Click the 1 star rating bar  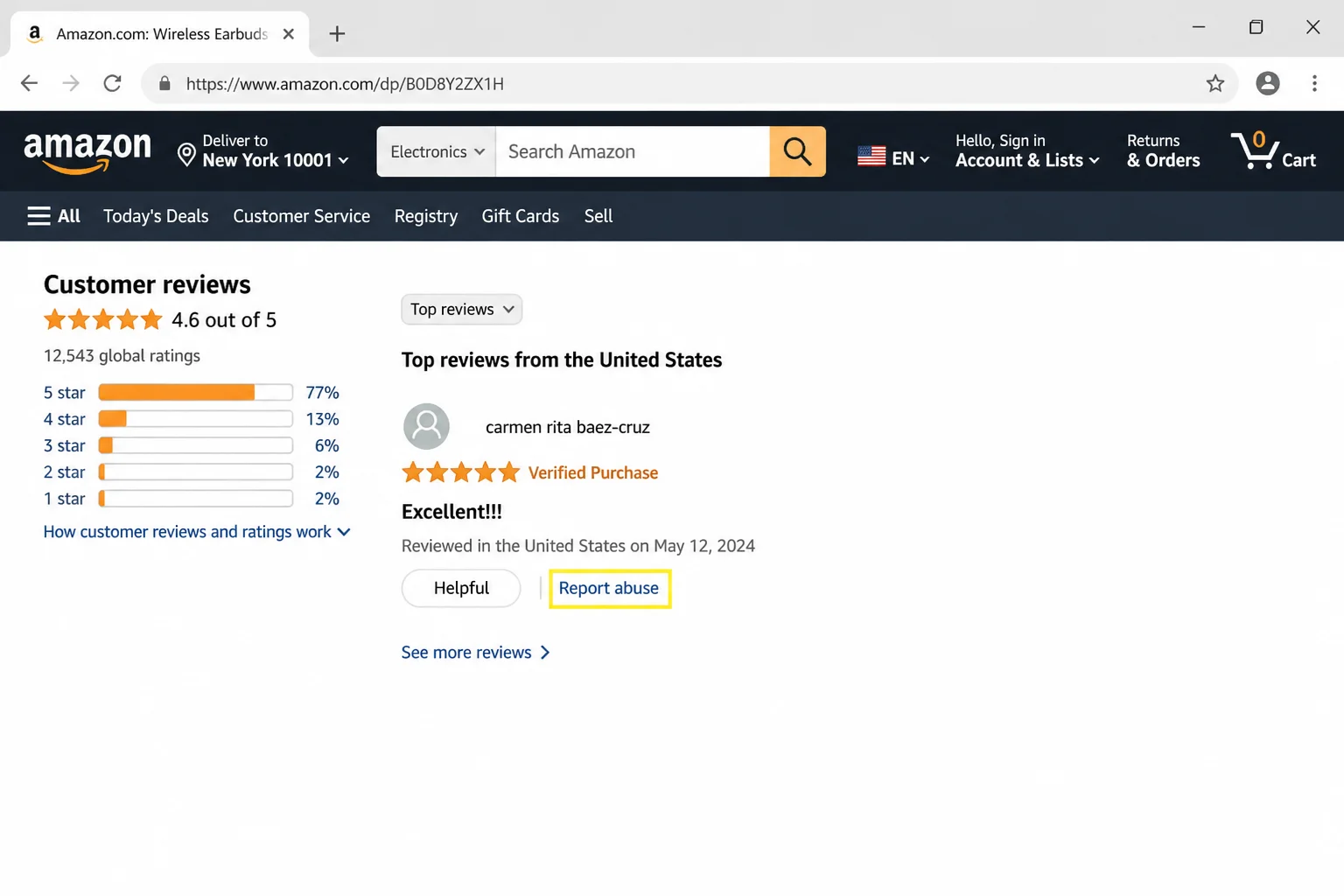tap(196, 499)
